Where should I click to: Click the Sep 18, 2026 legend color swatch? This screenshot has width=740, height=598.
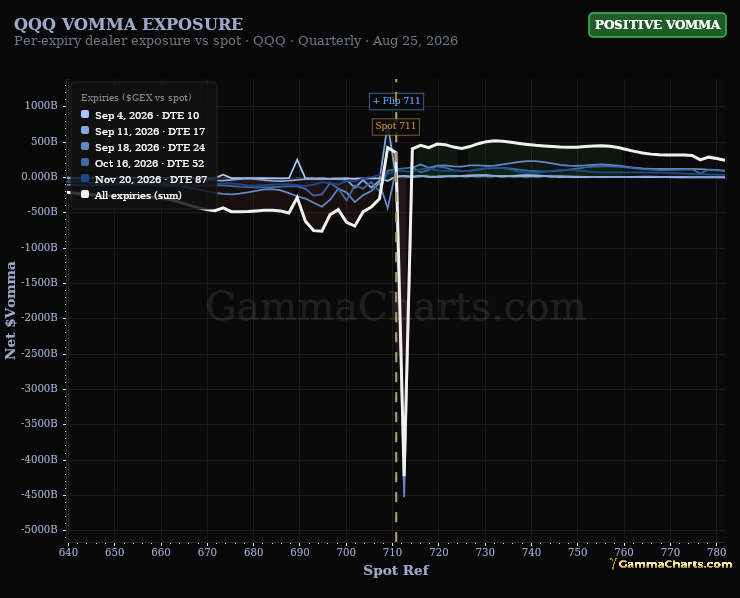pyautogui.click(x=85, y=146)
